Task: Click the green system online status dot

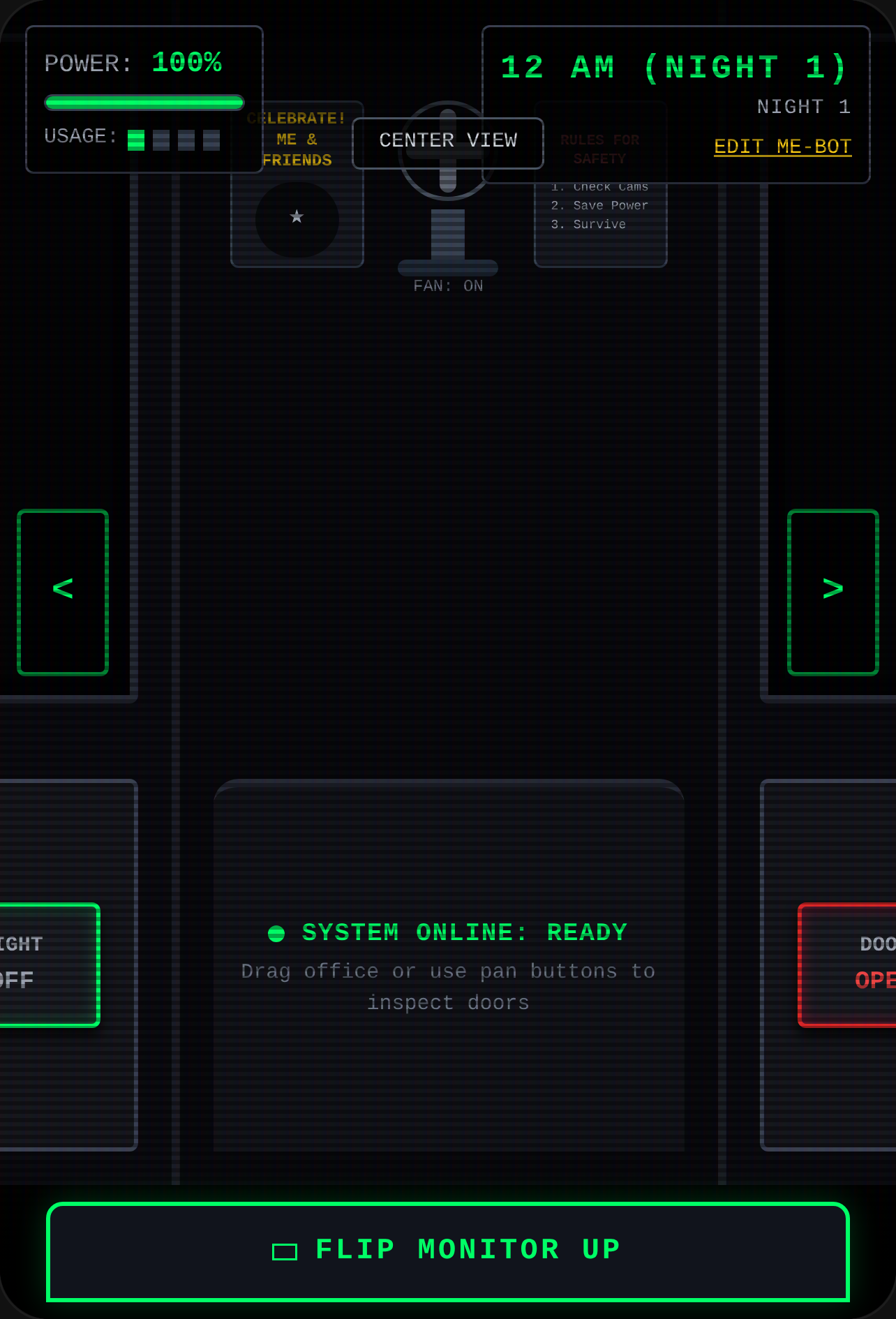Action: (x=276, y=933)
